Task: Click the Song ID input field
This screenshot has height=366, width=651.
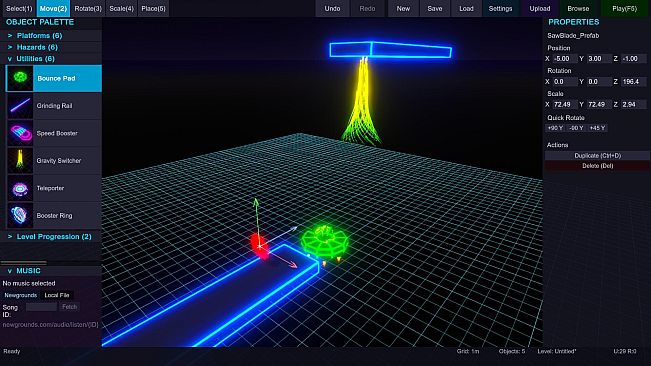Action: coord(41,307)
